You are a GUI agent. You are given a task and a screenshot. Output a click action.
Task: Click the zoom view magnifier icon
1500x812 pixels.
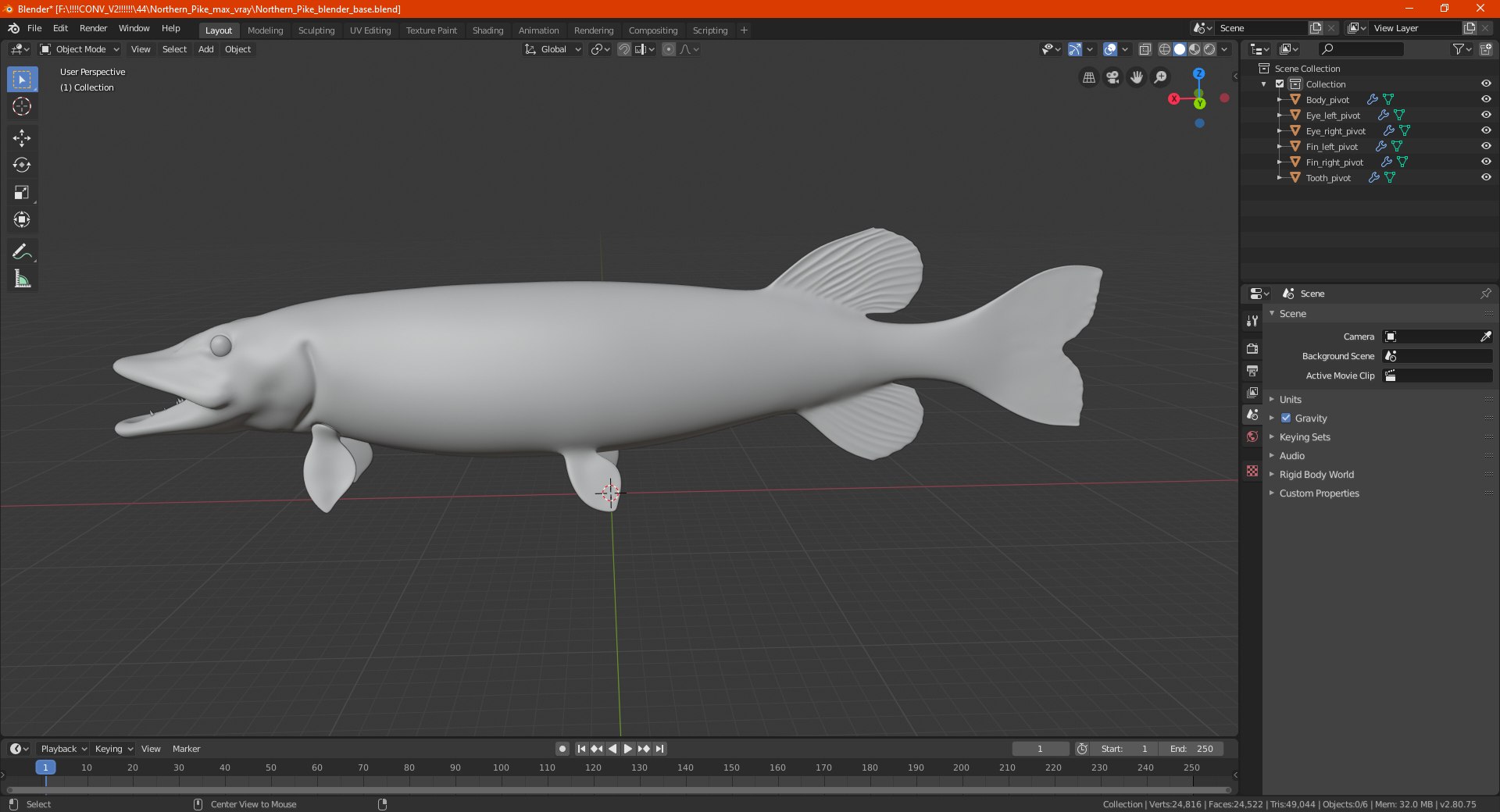coord(1161,77)
